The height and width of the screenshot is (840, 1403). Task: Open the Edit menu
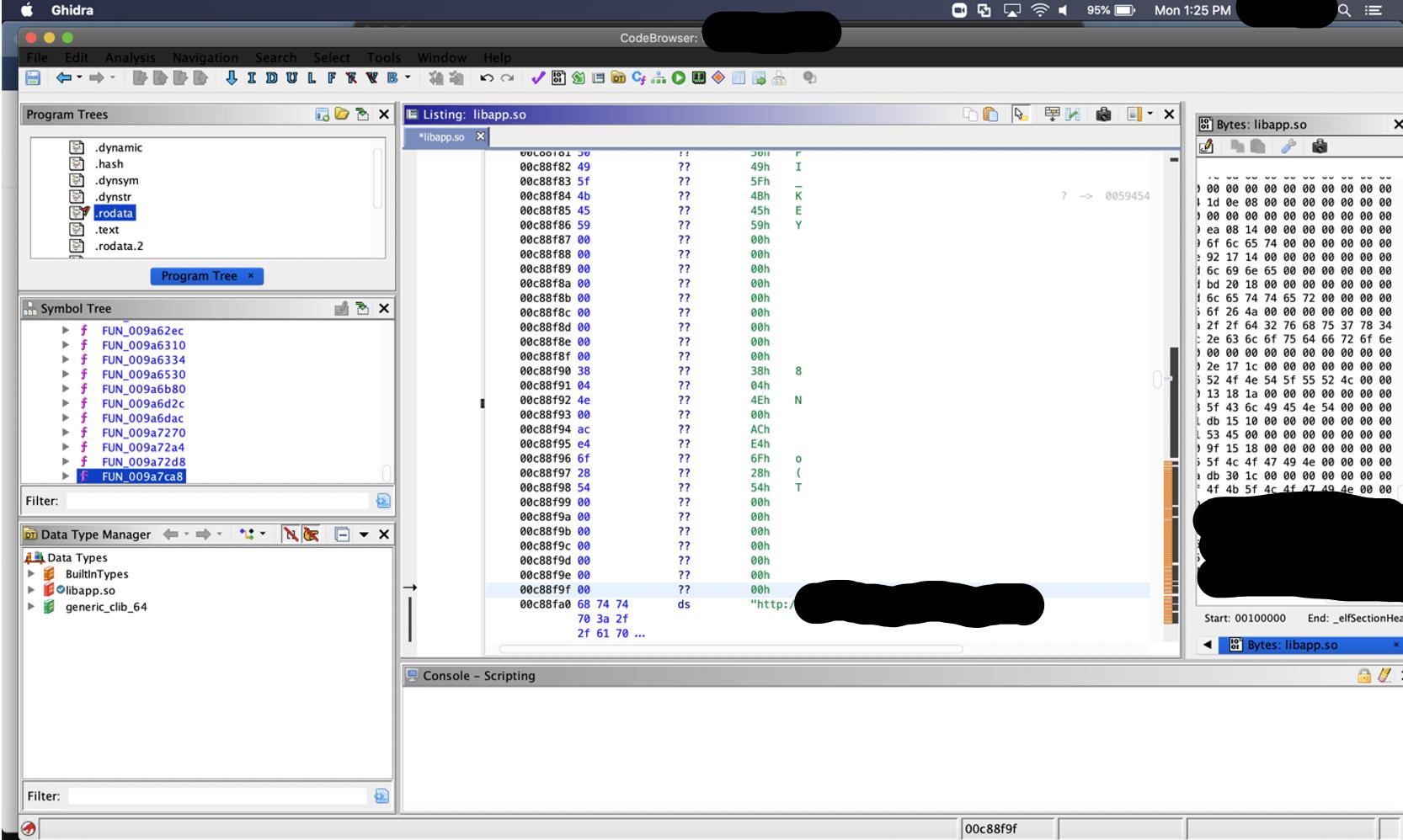pos(77,57)
